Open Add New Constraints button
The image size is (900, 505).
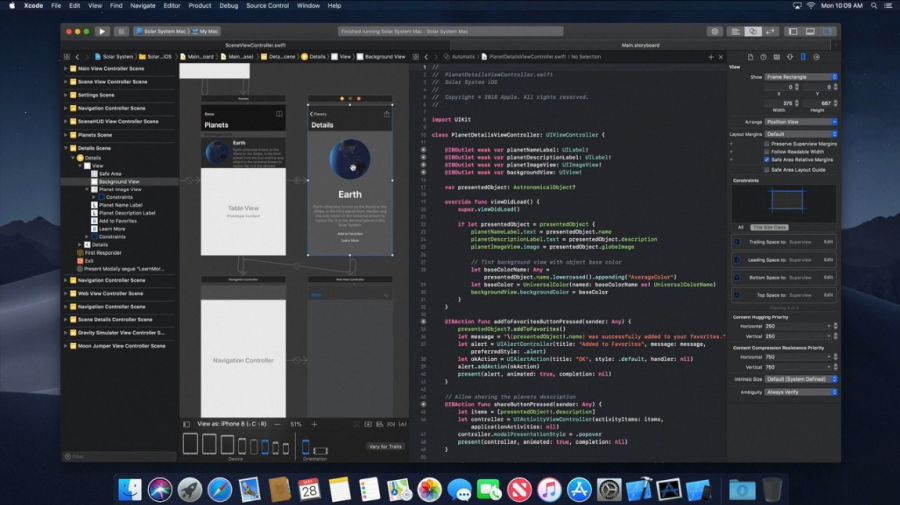click(391, 424)
